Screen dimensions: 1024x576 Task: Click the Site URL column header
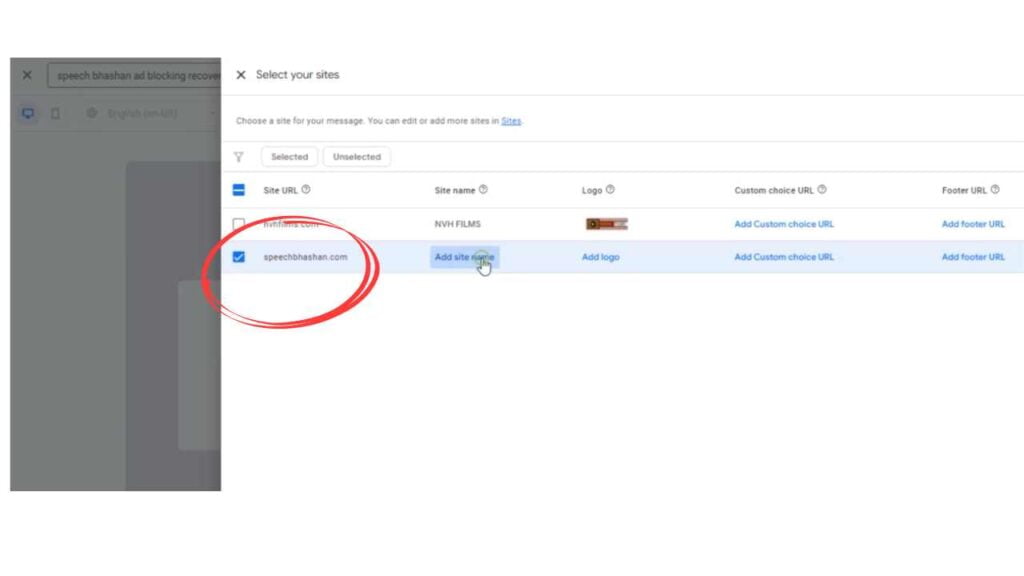point(280,190)
